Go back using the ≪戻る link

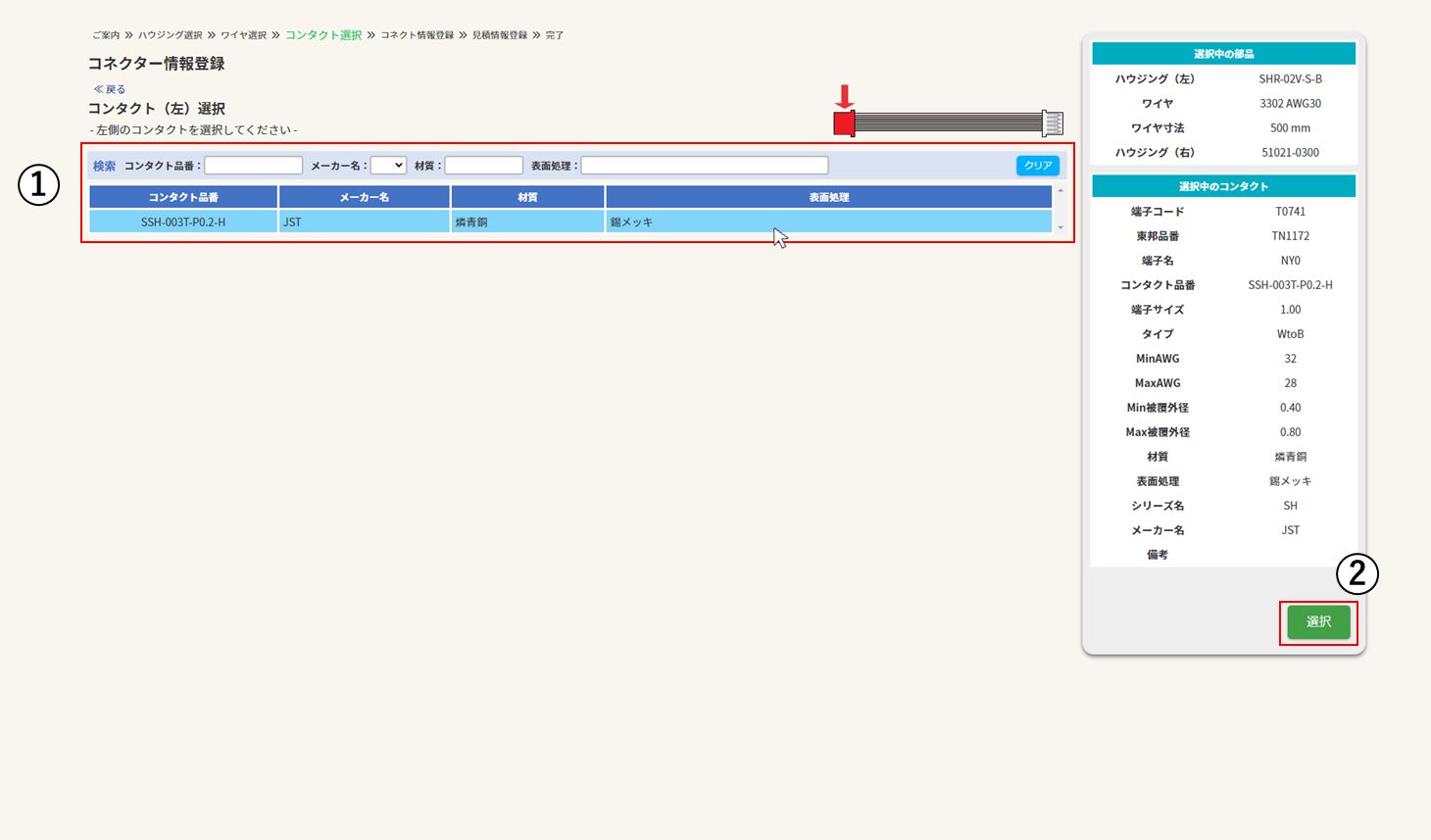[x=110, y=89]
